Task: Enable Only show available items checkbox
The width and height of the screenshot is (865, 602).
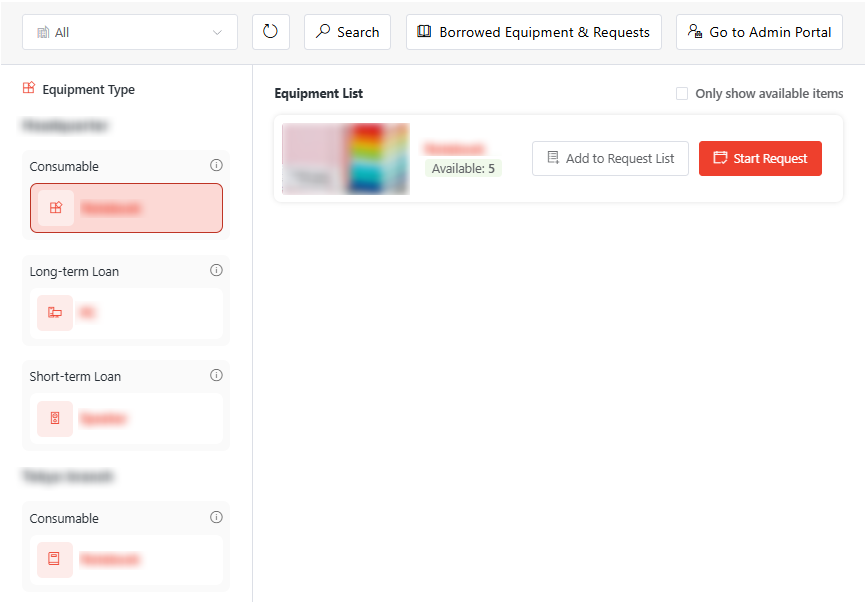Action: 682,94
